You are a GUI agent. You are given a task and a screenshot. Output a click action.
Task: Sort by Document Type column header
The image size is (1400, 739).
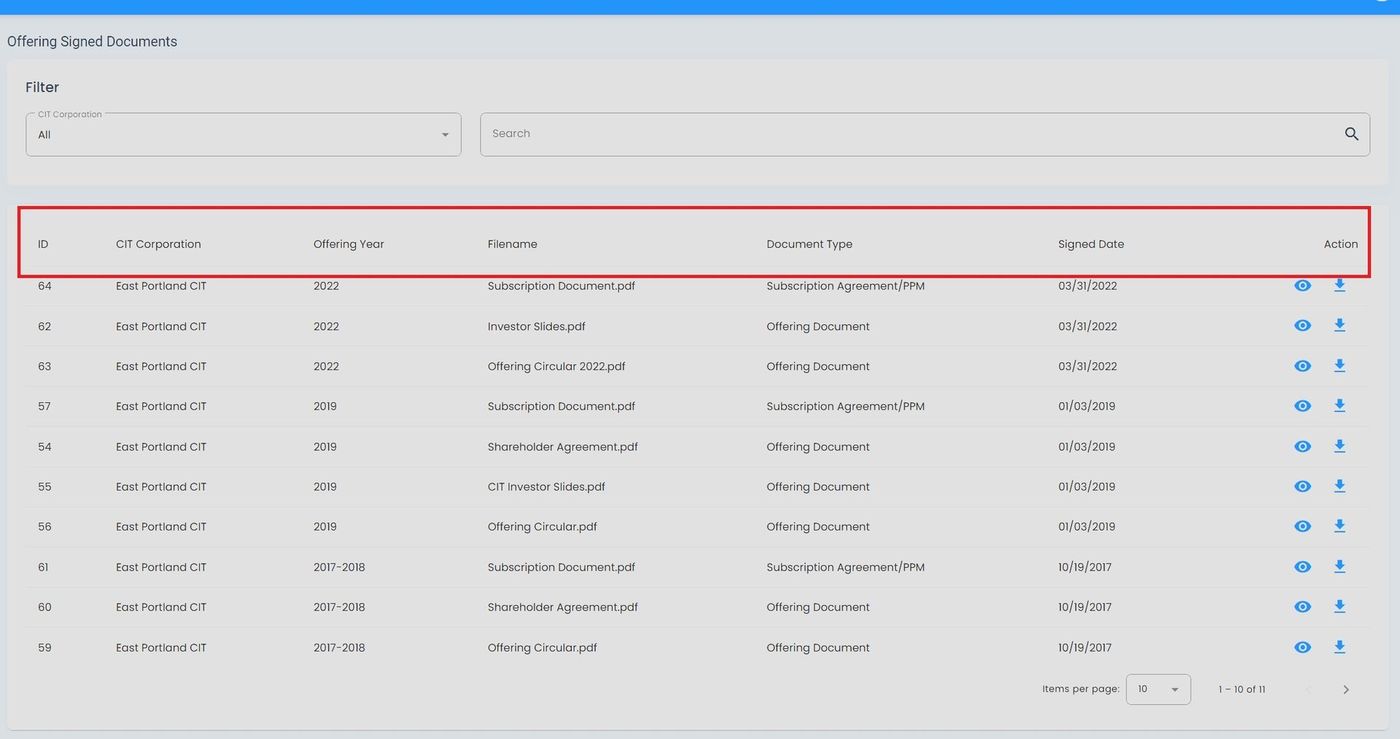point(809,244)
